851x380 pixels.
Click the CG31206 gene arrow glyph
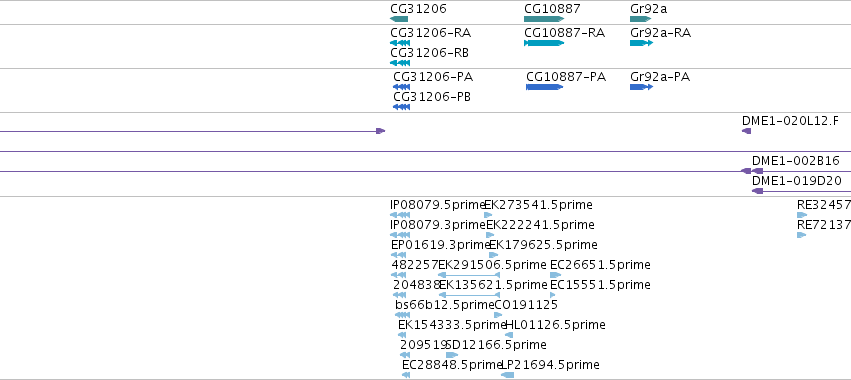(399, 19)
